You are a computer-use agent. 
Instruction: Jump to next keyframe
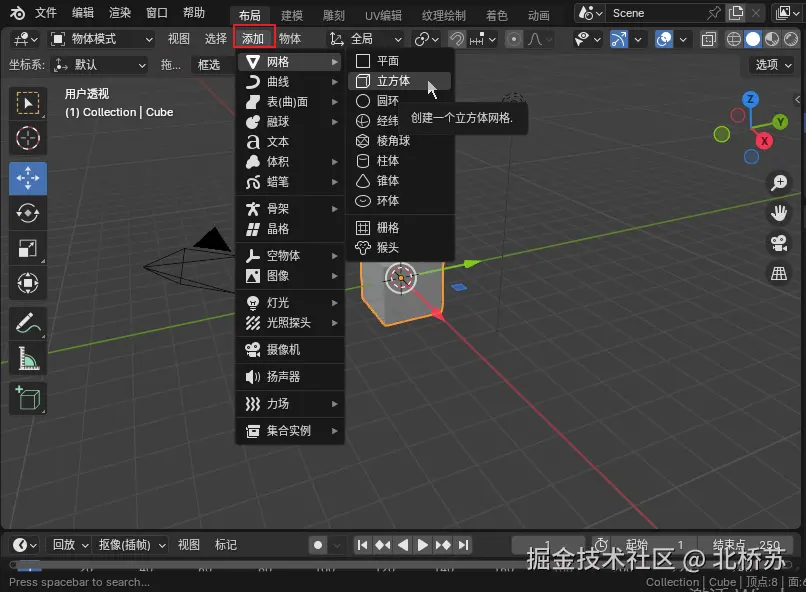click(443, 545)
